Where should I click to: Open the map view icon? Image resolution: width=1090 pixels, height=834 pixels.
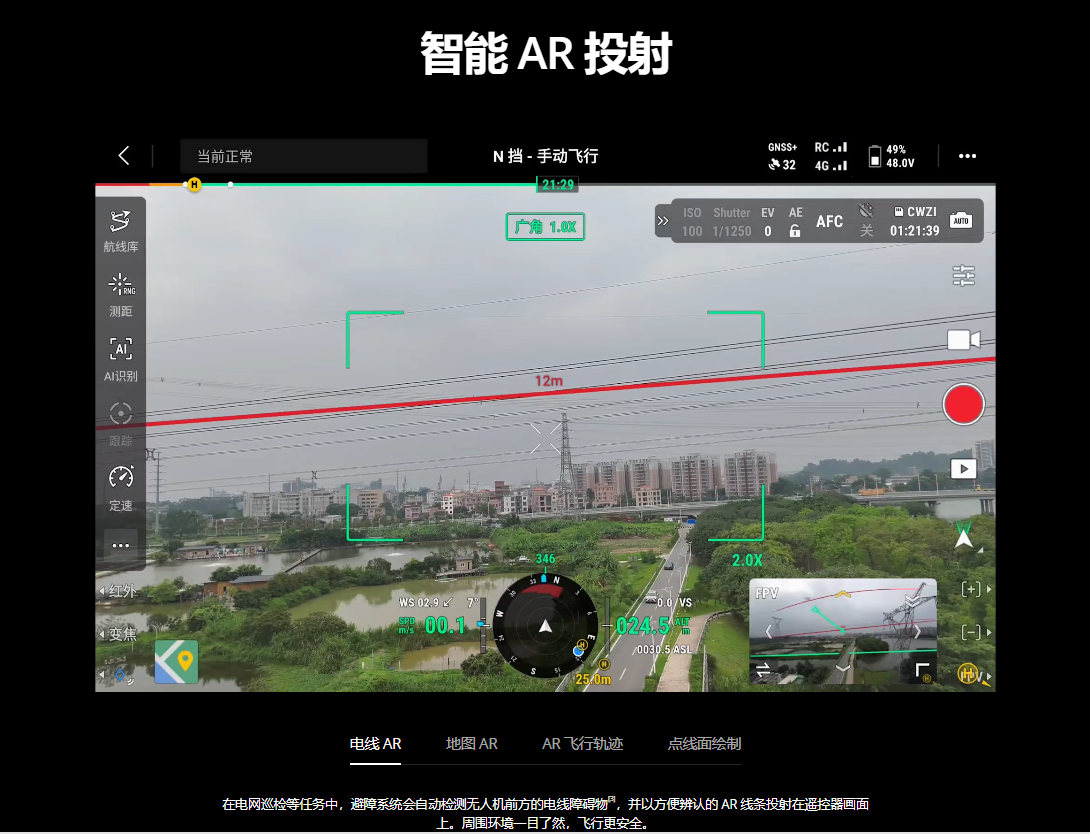pyautogui.click(x=176, y=661)
